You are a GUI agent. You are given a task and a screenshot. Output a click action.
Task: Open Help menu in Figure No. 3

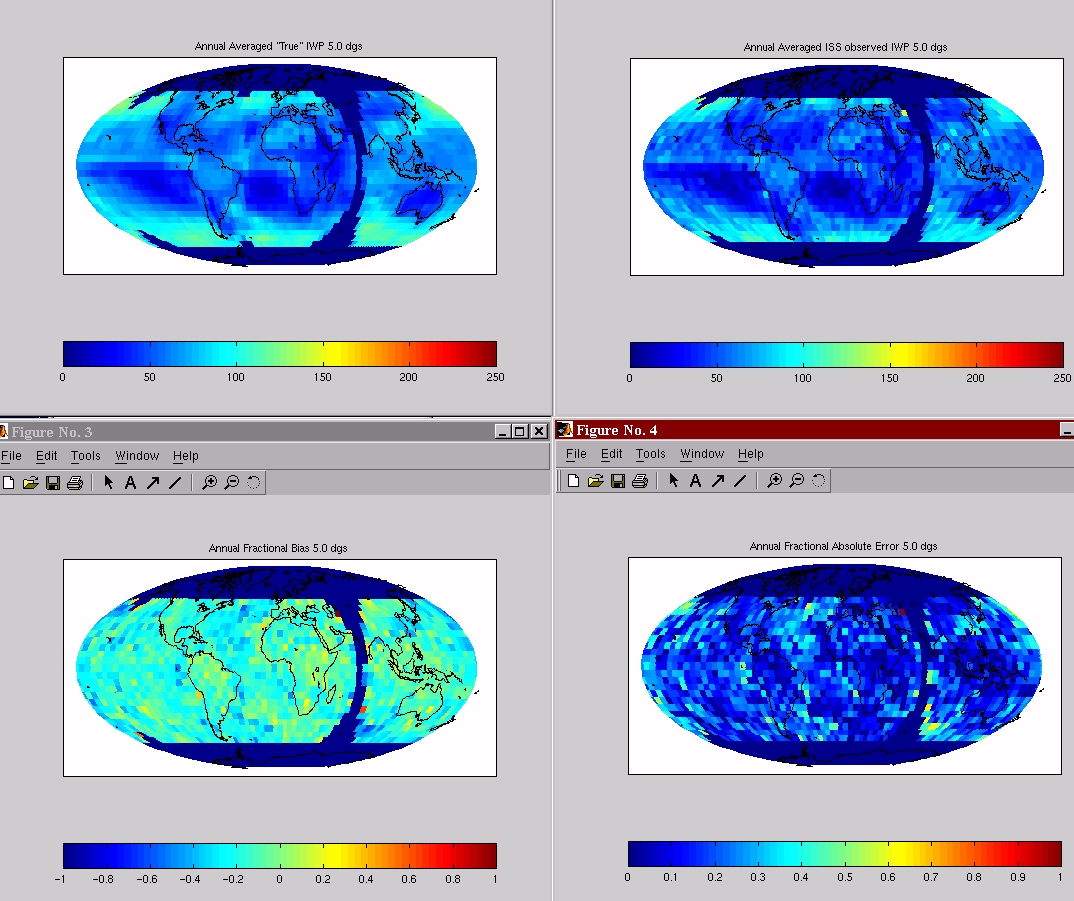pos(186,456)
